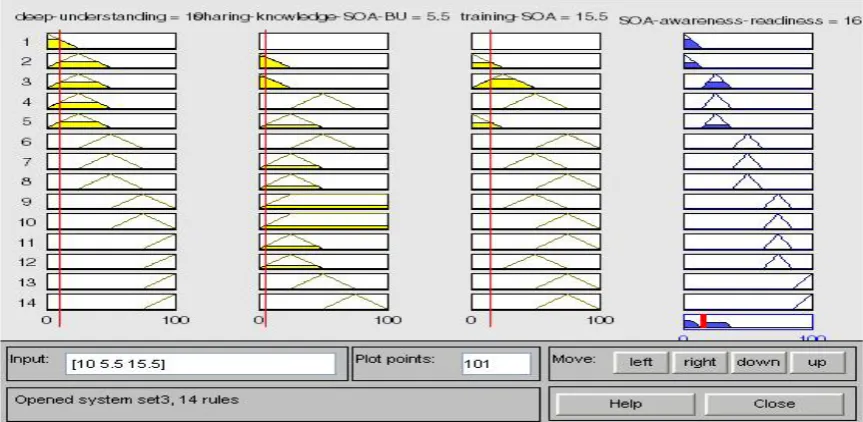This screenshot has width=863, height=422.
Task: Select rule number 5
Action: click(x=26, y=122)
